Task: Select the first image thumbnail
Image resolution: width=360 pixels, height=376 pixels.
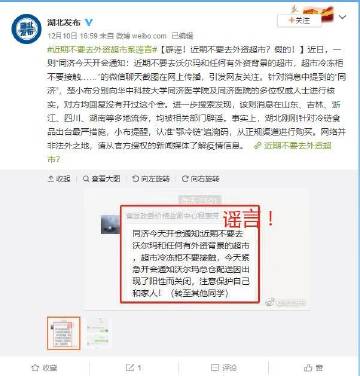Action: [64, 333]
